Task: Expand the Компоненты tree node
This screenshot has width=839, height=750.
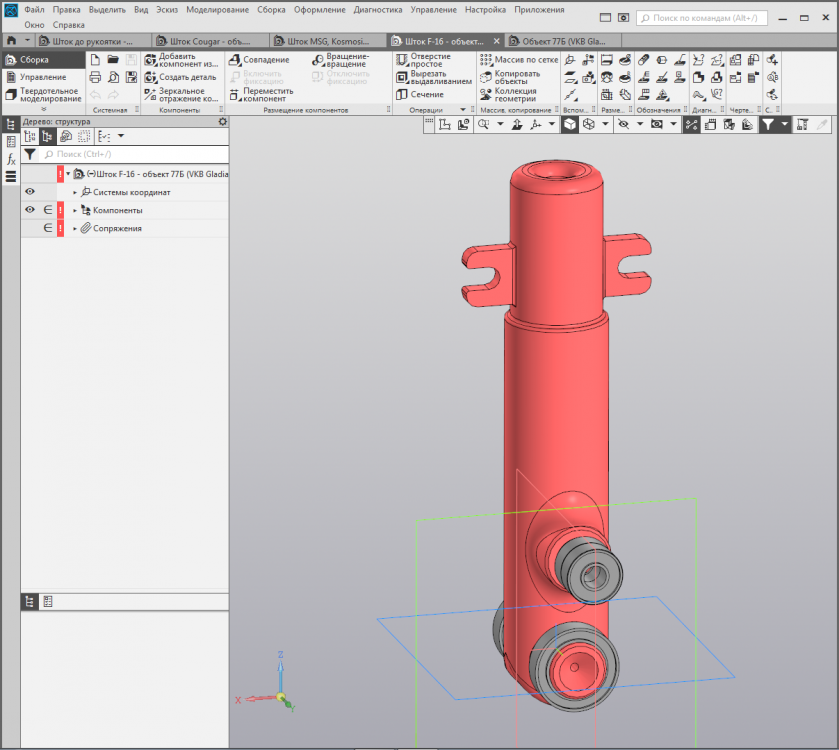Action: point(75,210)
